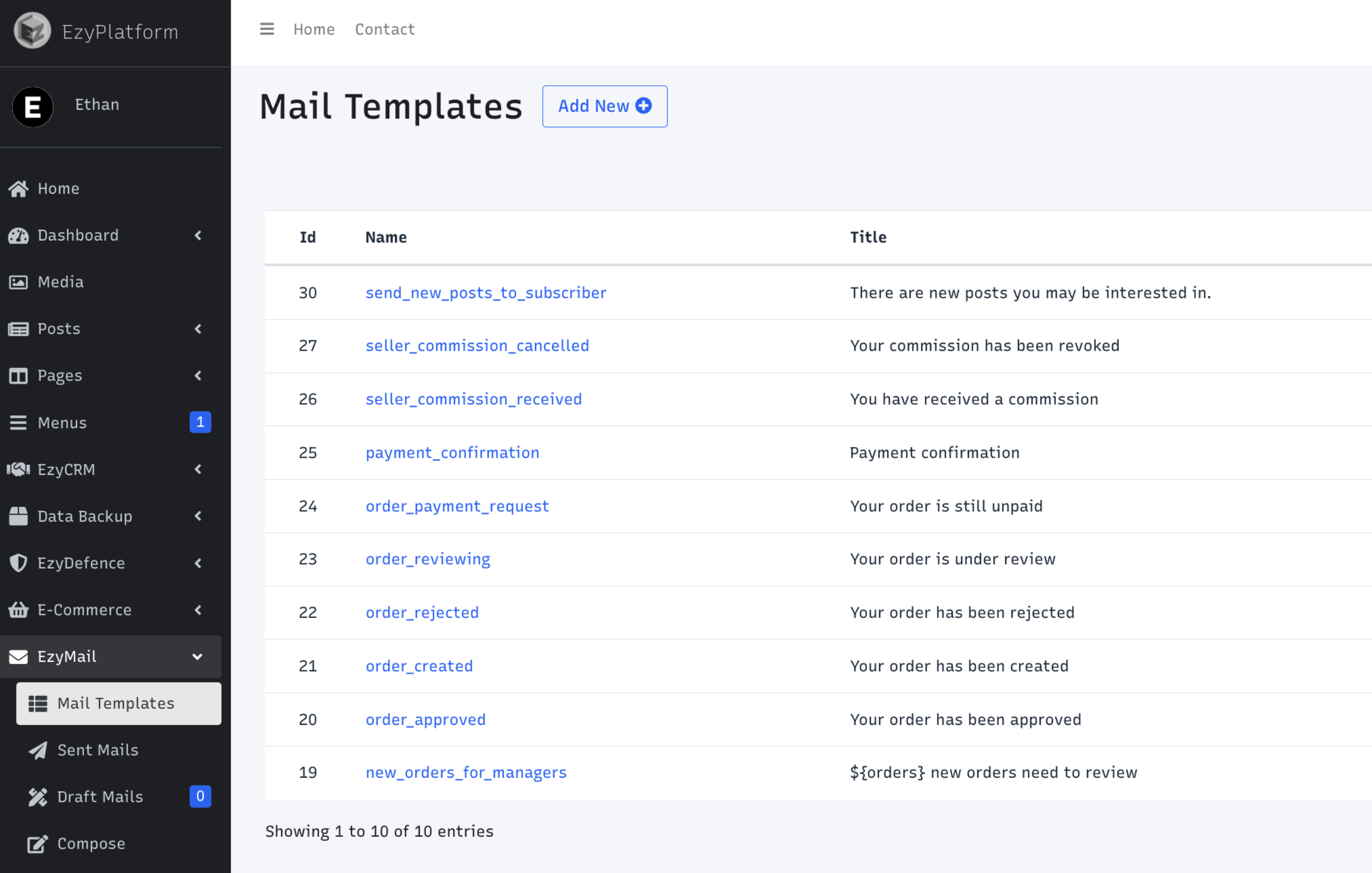Collapse the EzyMail submenu chevron
The width and height of the screenshot is (1372, 873).
click(x=198, y=656)
